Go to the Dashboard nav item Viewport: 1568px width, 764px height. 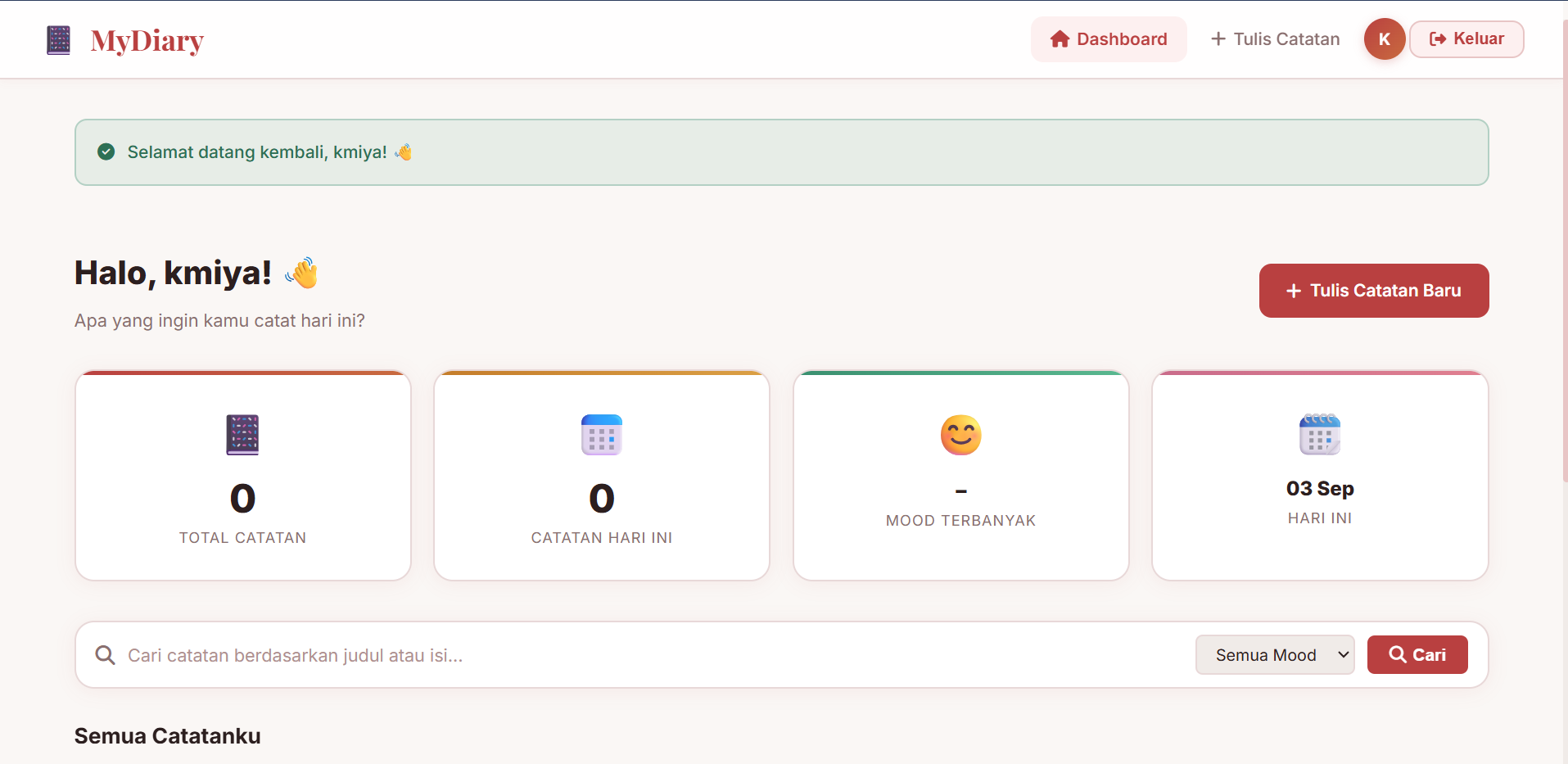tap(1109, 39)
